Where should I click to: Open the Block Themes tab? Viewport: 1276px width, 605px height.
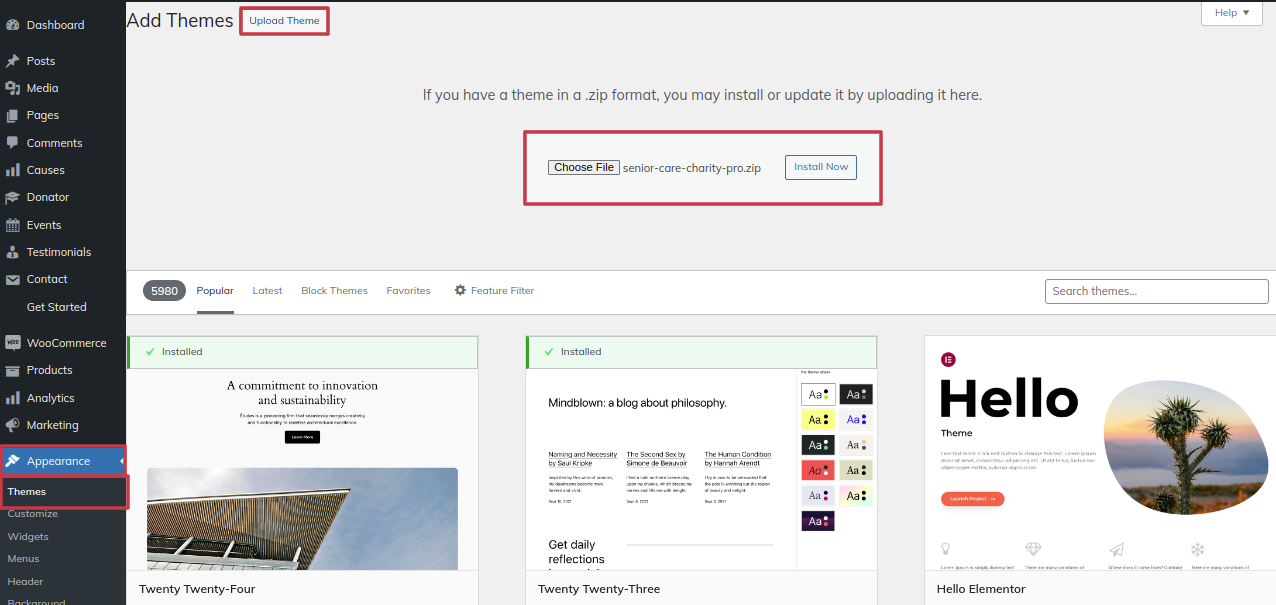pyautogui.click(x=334, y=291)
